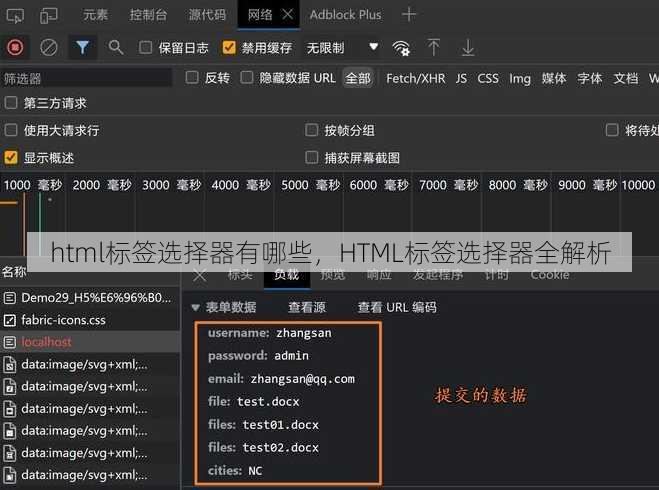
Task: Enable 使用大请求行 checkbox
Action: click(11, 130)
